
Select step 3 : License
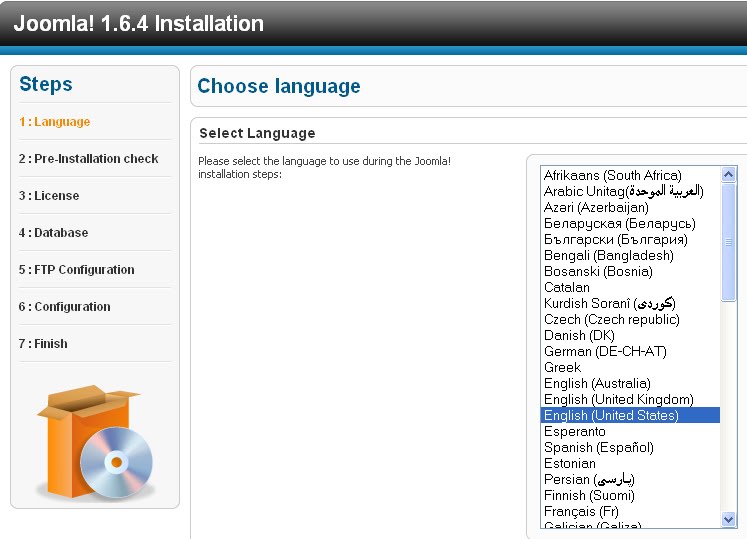[49, 195]
